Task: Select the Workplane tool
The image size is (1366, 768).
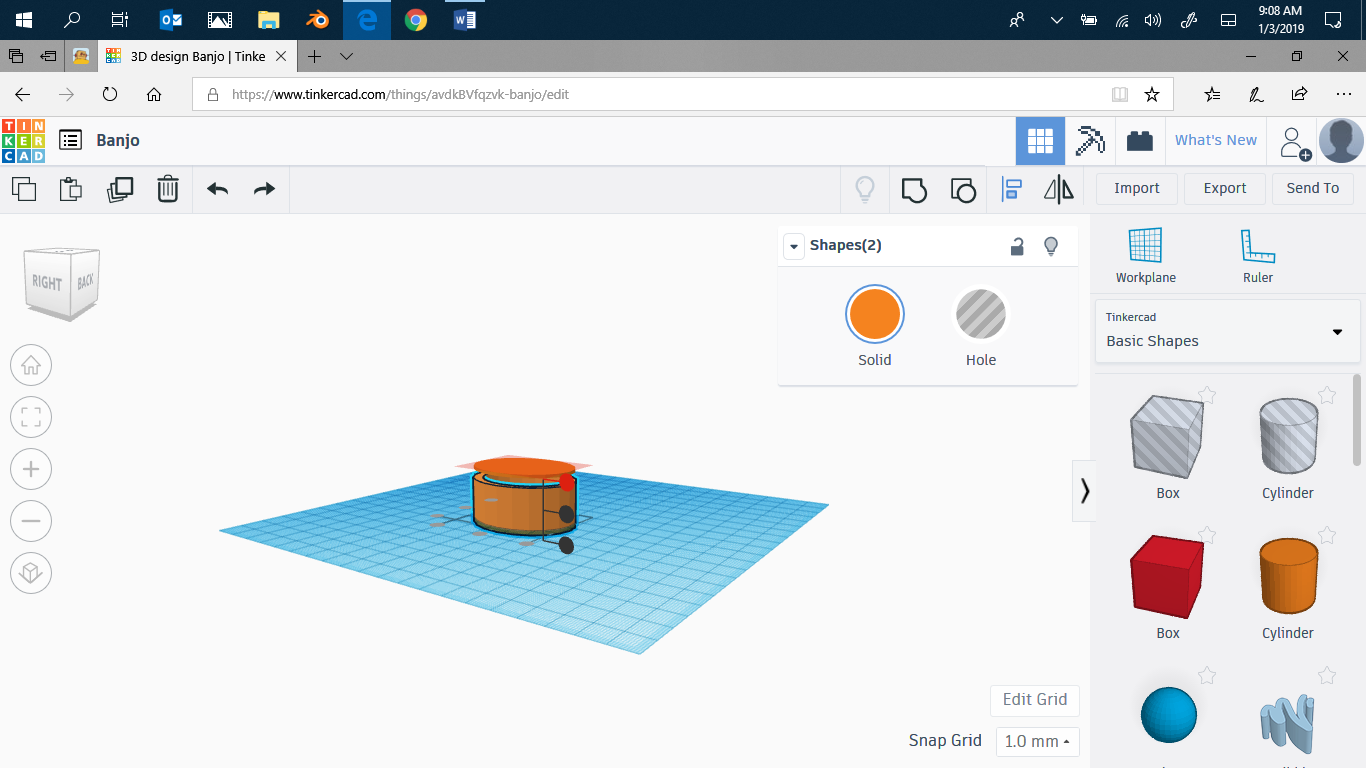Action: tap(1145, 256)
